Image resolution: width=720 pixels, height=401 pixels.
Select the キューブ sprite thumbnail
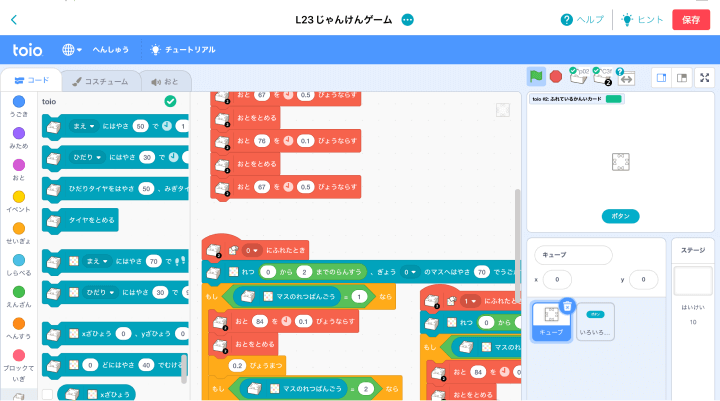coord(551,322)
